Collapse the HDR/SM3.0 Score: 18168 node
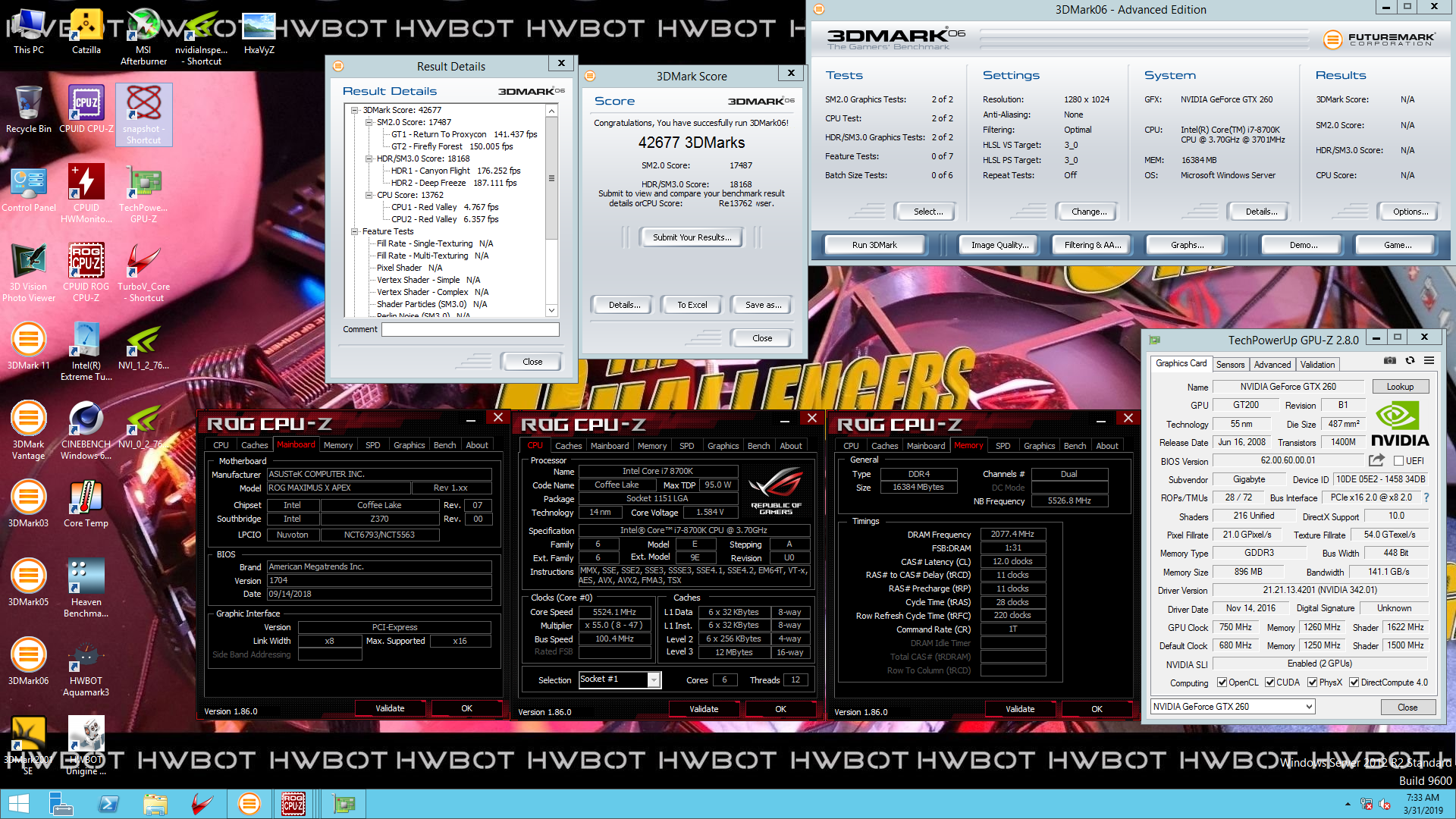 (369, 158)
